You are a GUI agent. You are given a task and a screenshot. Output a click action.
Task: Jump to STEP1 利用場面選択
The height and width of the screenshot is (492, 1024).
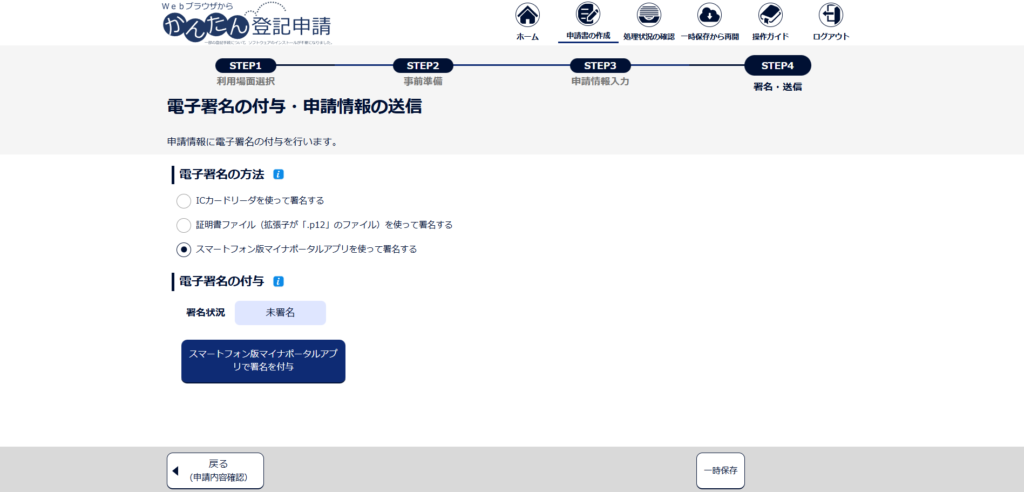(245, 66)
